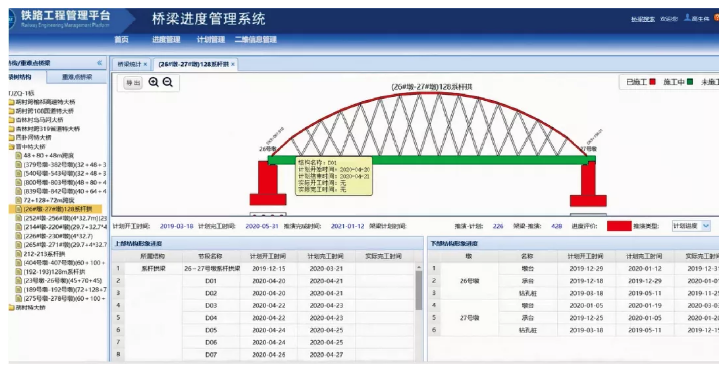
Task: Click the 2019-12-29 planned start cell
Action: tap(586, 268)
